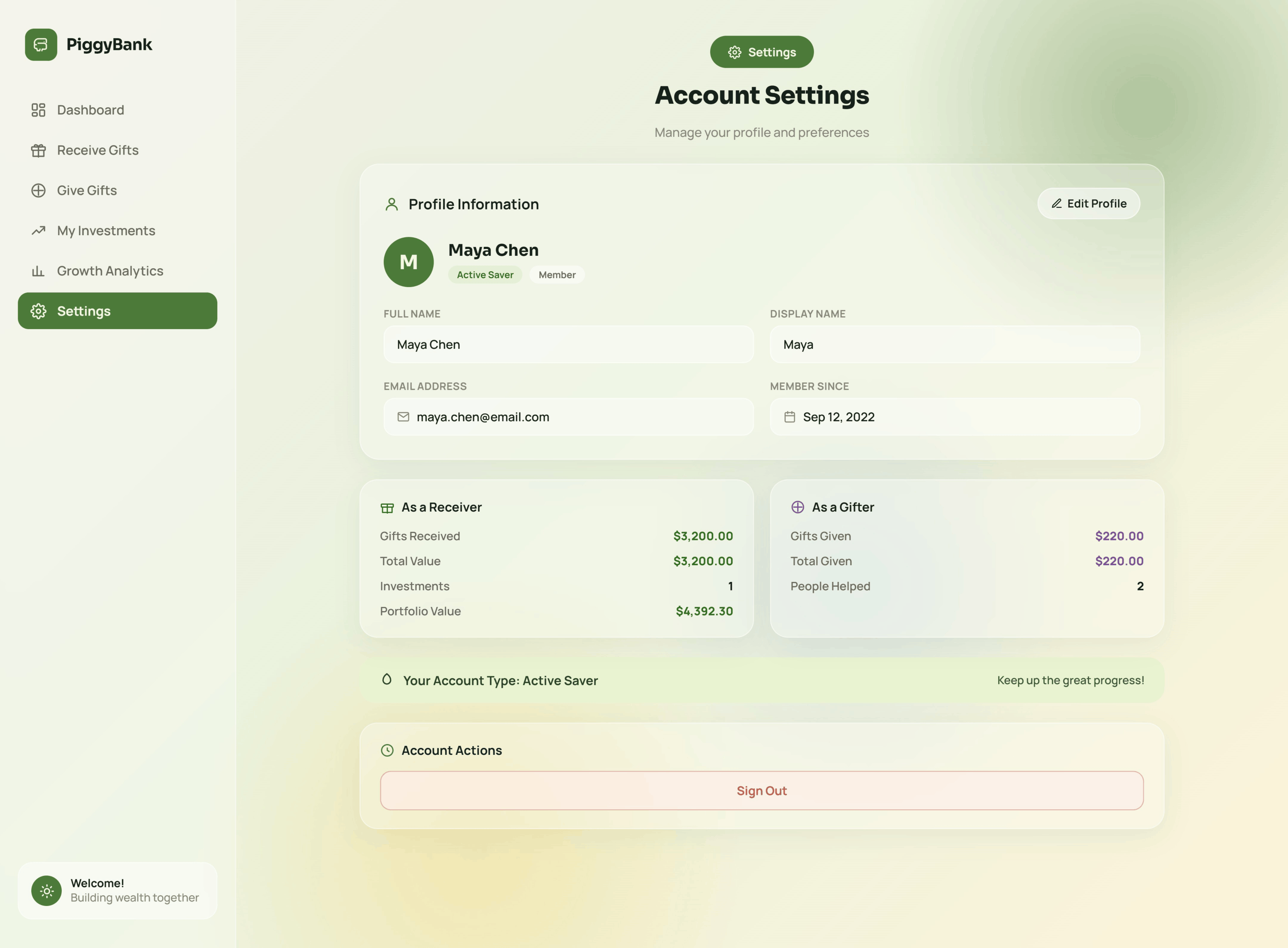Image resolution: width=1288 pixels, height=948 pixels.
Task: Click the Growth Analytics bar chart icon
Action: [x=39, y=271]
